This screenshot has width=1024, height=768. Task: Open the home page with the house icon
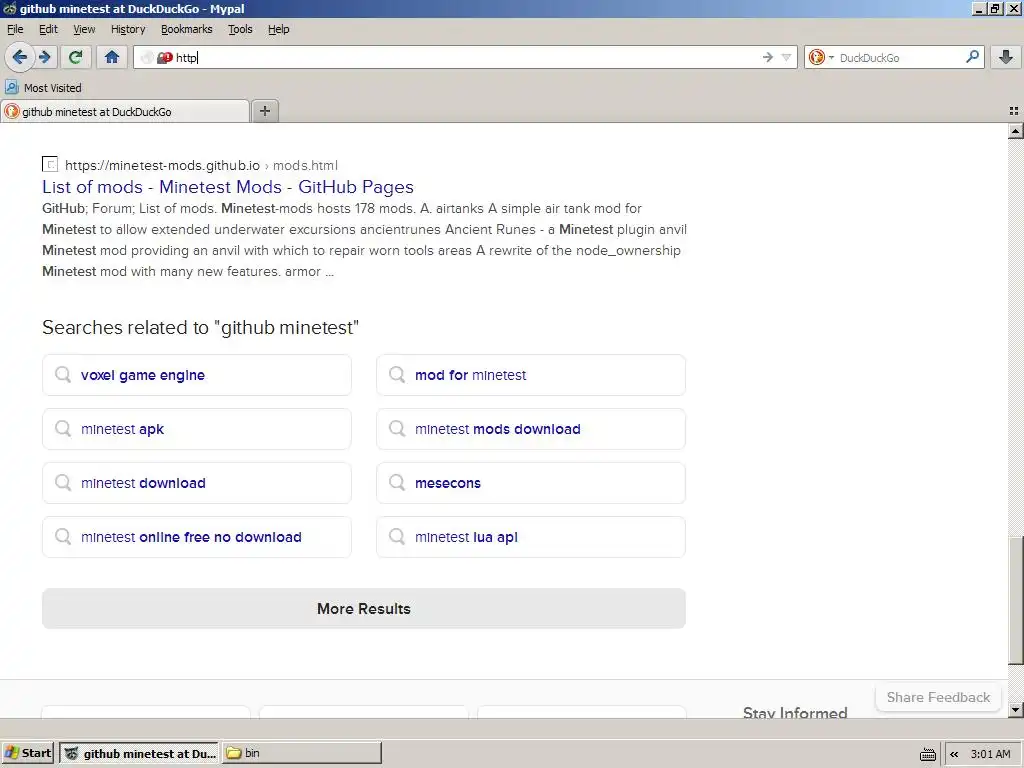click(x=112, y=57)
